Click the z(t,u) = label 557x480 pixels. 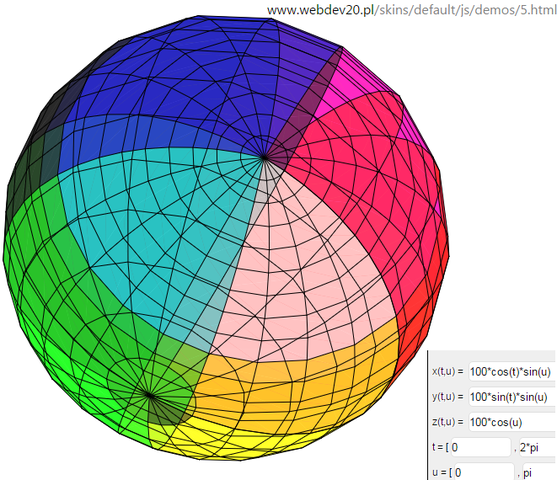pos(448,422)
